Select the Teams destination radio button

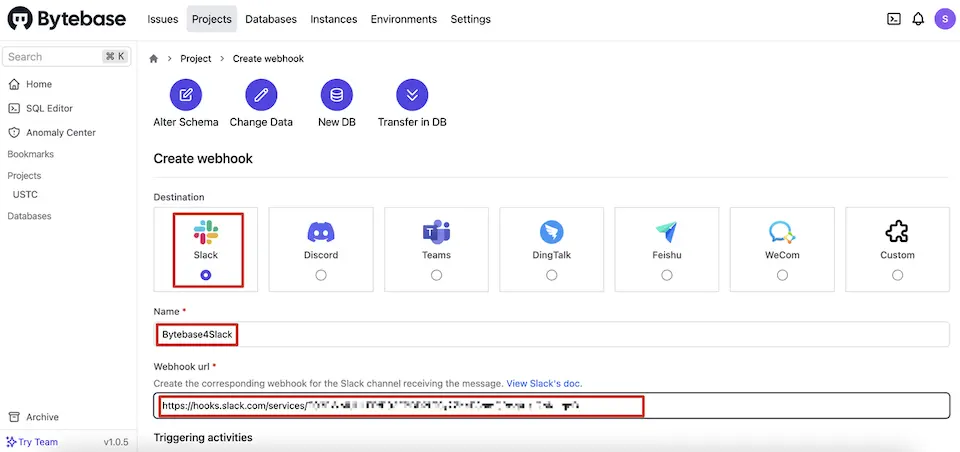click(x=436, y=276)
